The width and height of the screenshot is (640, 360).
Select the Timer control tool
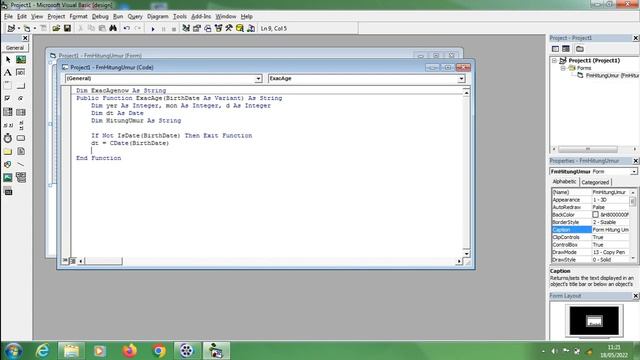point(8,138)
